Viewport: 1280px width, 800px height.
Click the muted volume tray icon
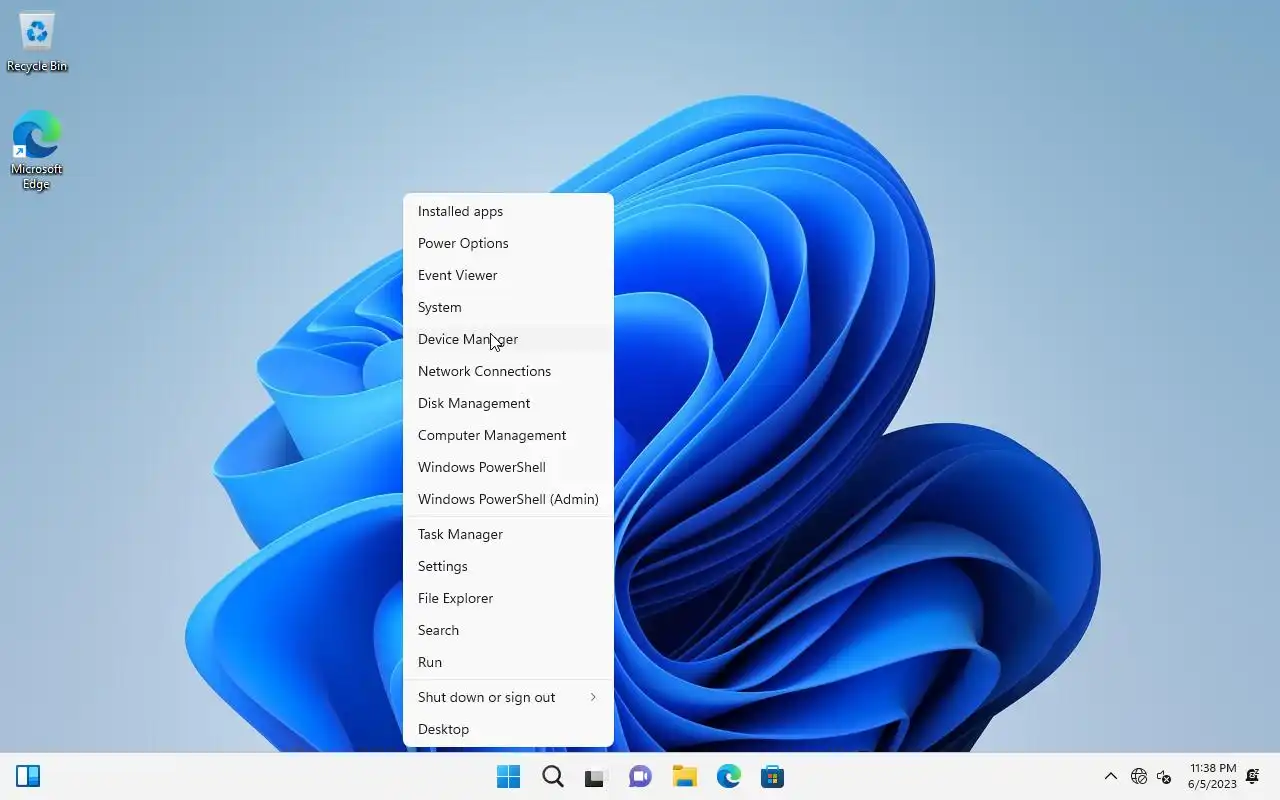pyautogui.click(x=1164, y=776)
